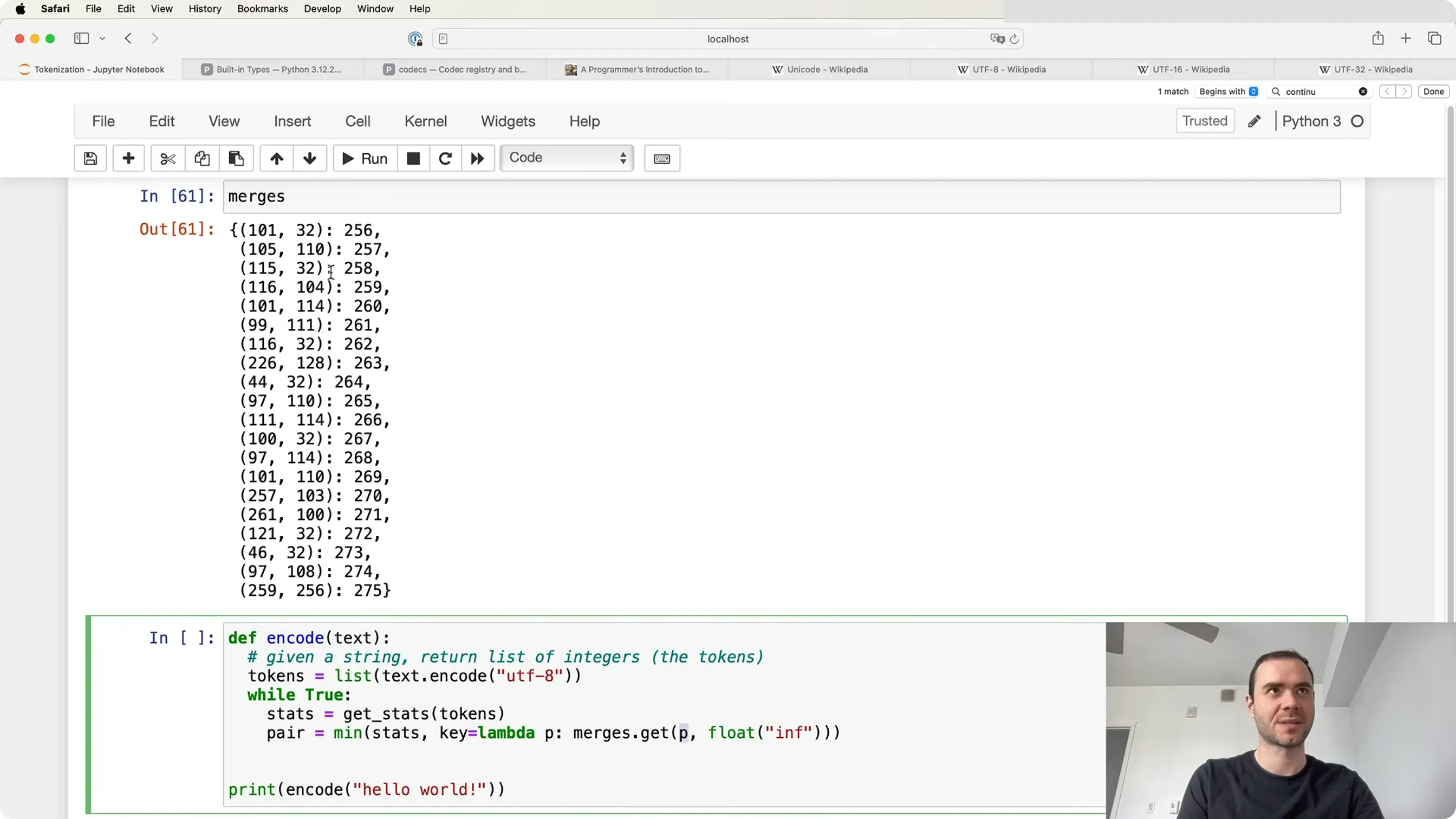Screen dimensions: 1456x819
Task: Move selected cell up arrow
Action: (x=276, y=158)
